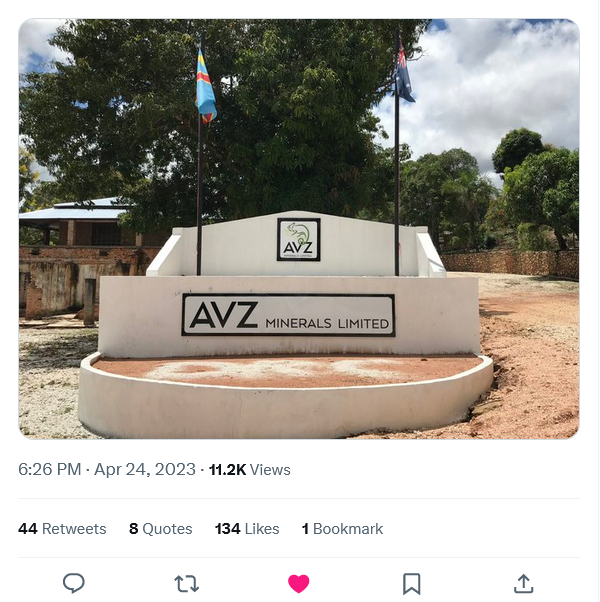
Task: Toggle the bookmark icon for this tweet
Action: pos(411,584)
